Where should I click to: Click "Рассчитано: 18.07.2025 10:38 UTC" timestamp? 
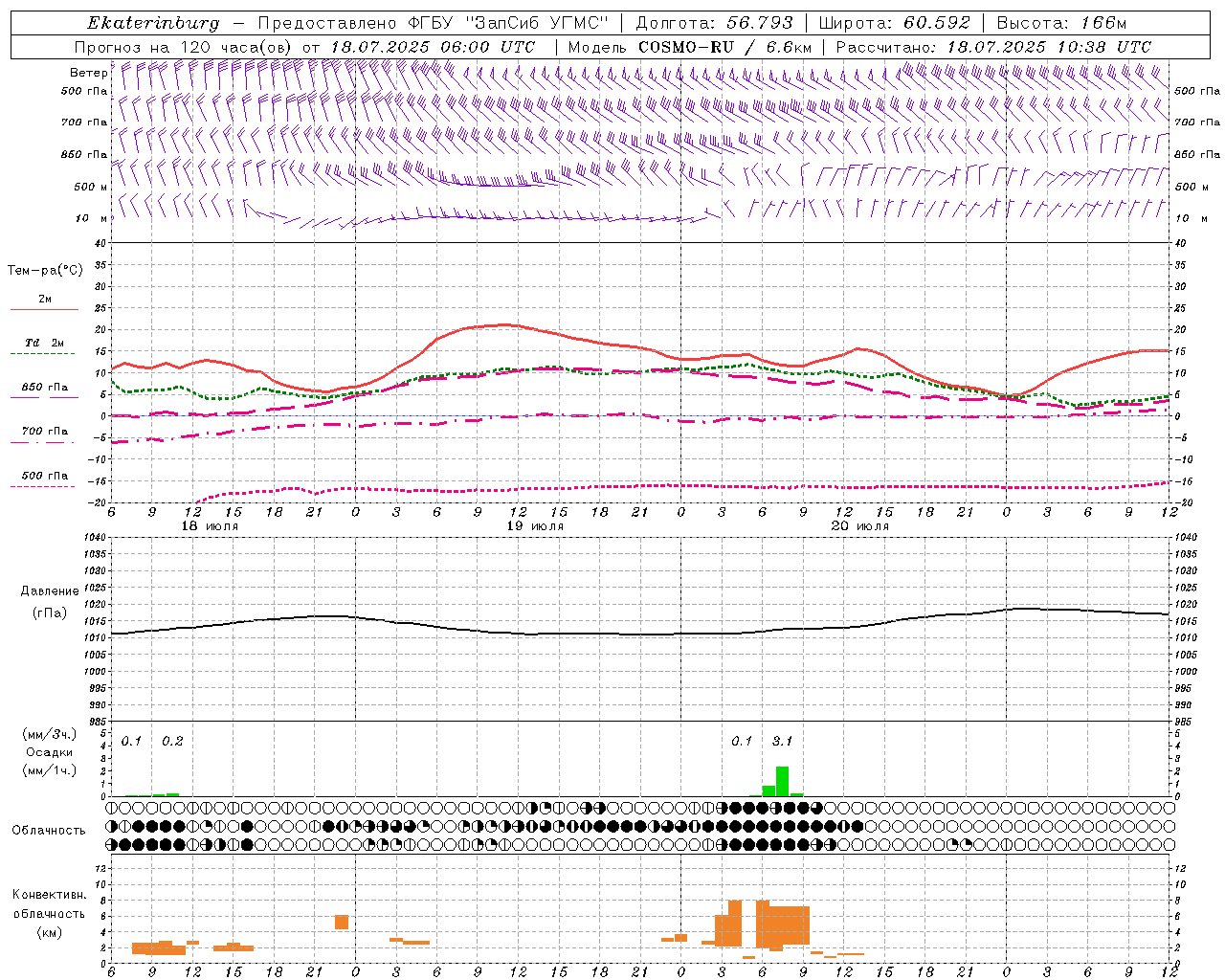tap(993, 47)
